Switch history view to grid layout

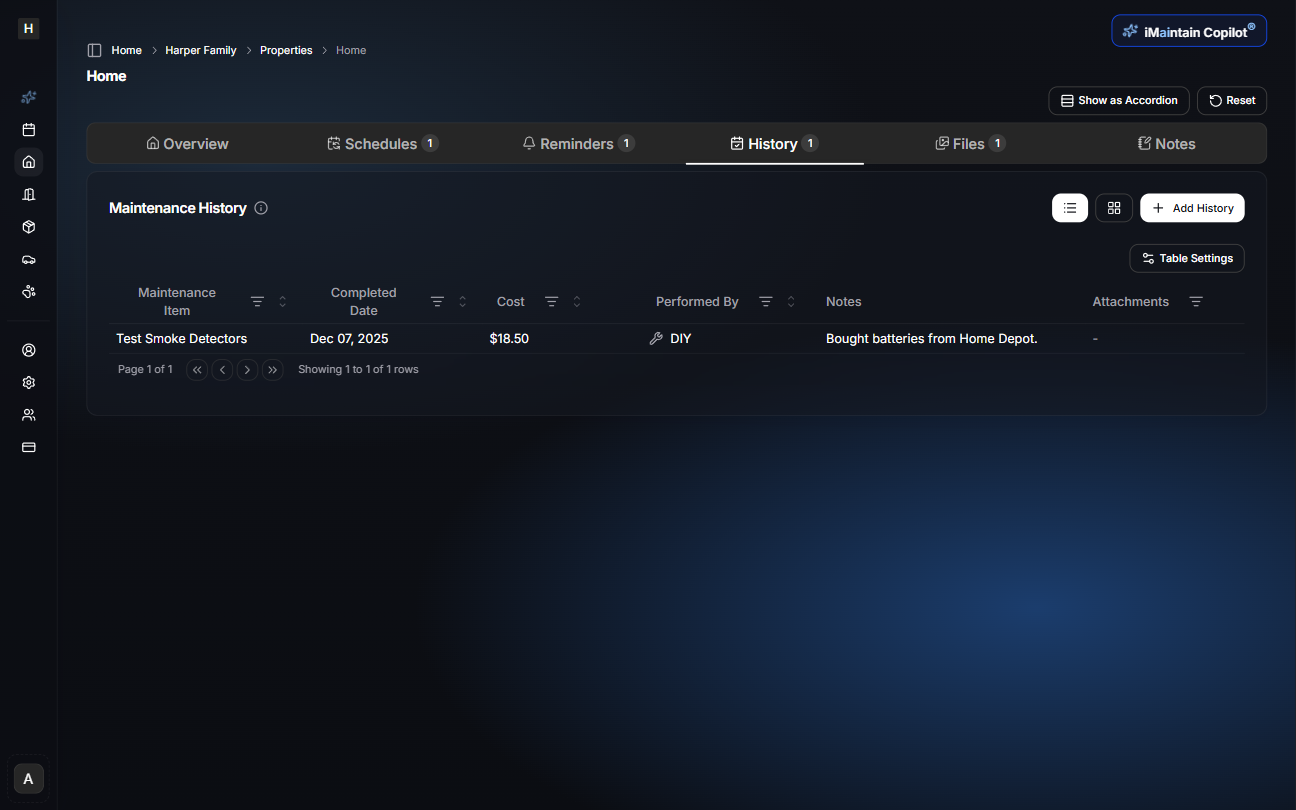pos(1114,207)
